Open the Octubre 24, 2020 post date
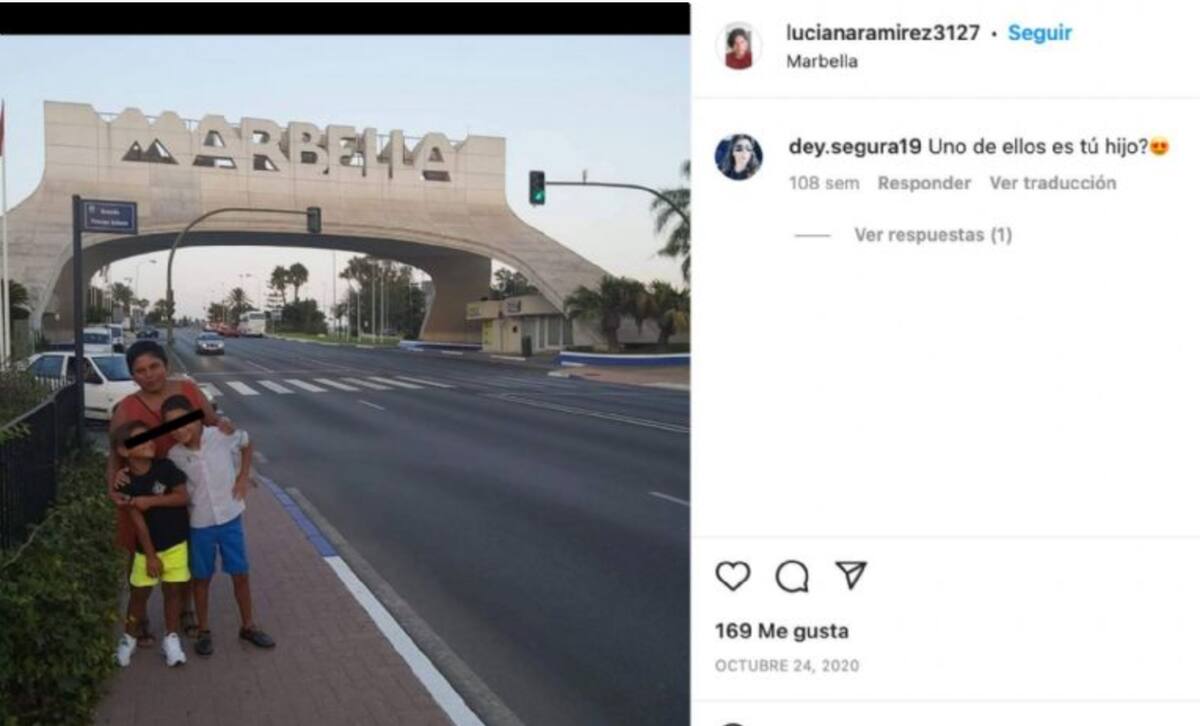This screenshot has height=726, width=1200. click(787, 666)
